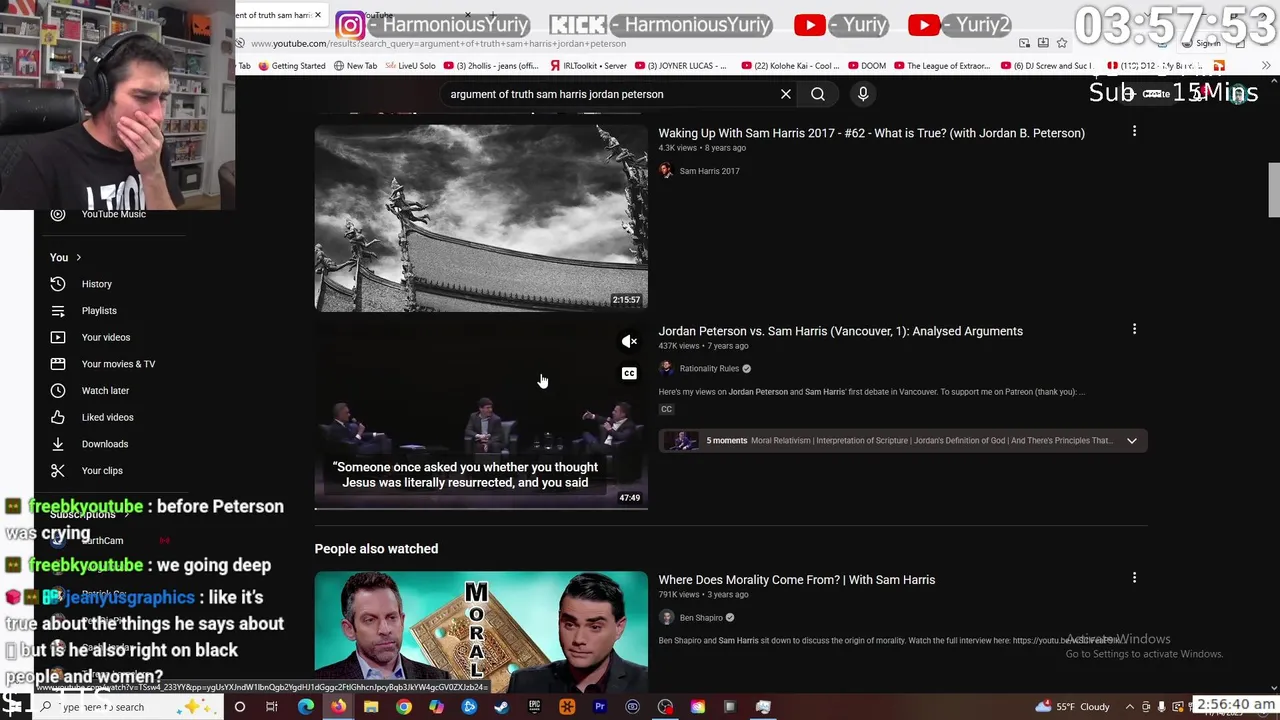Open options menu for Jordan Peterson vs. Sam Harris video
This screenshot has height=720, width=1280.
1134,329
